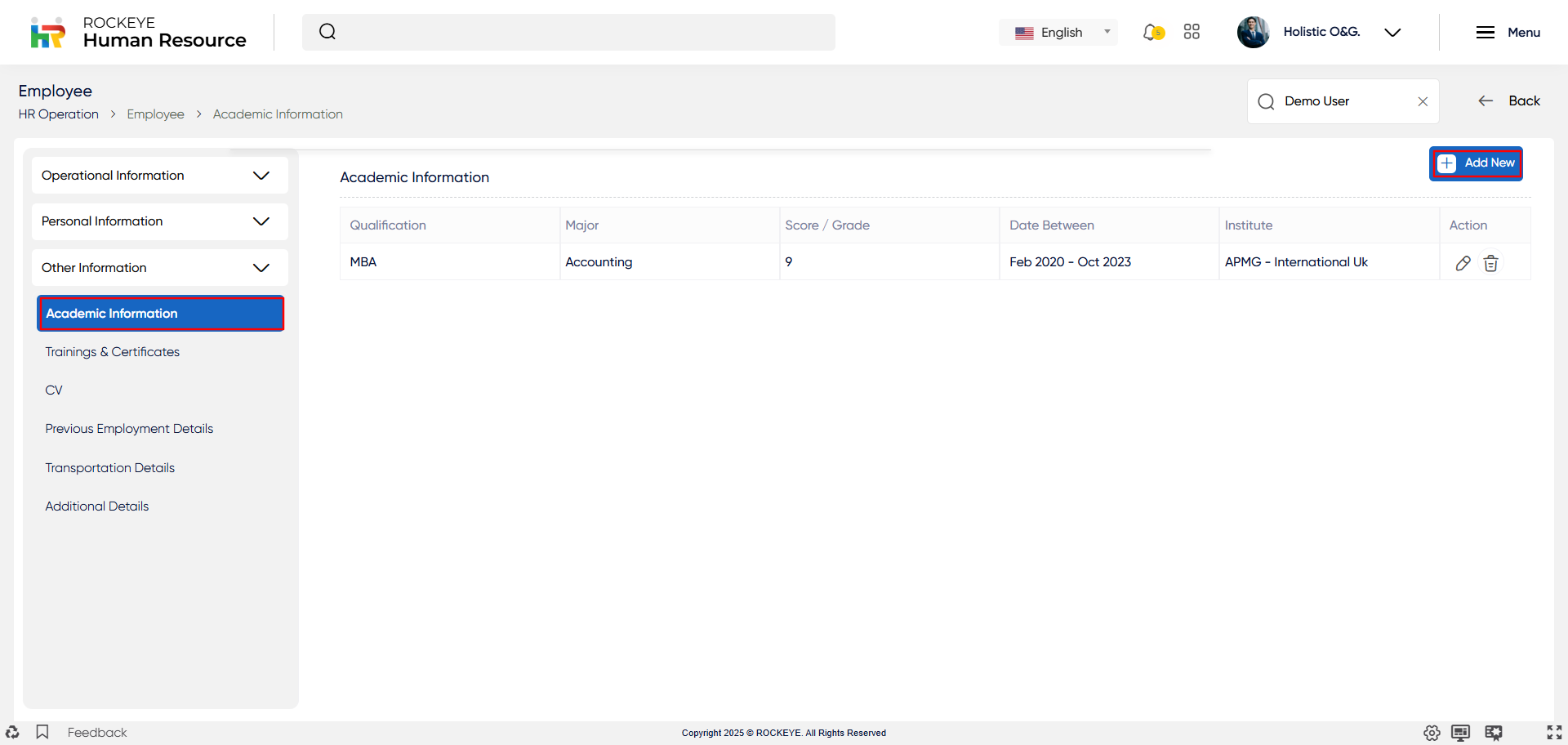
Task: Open the CV section
Action: coord(54,390)
